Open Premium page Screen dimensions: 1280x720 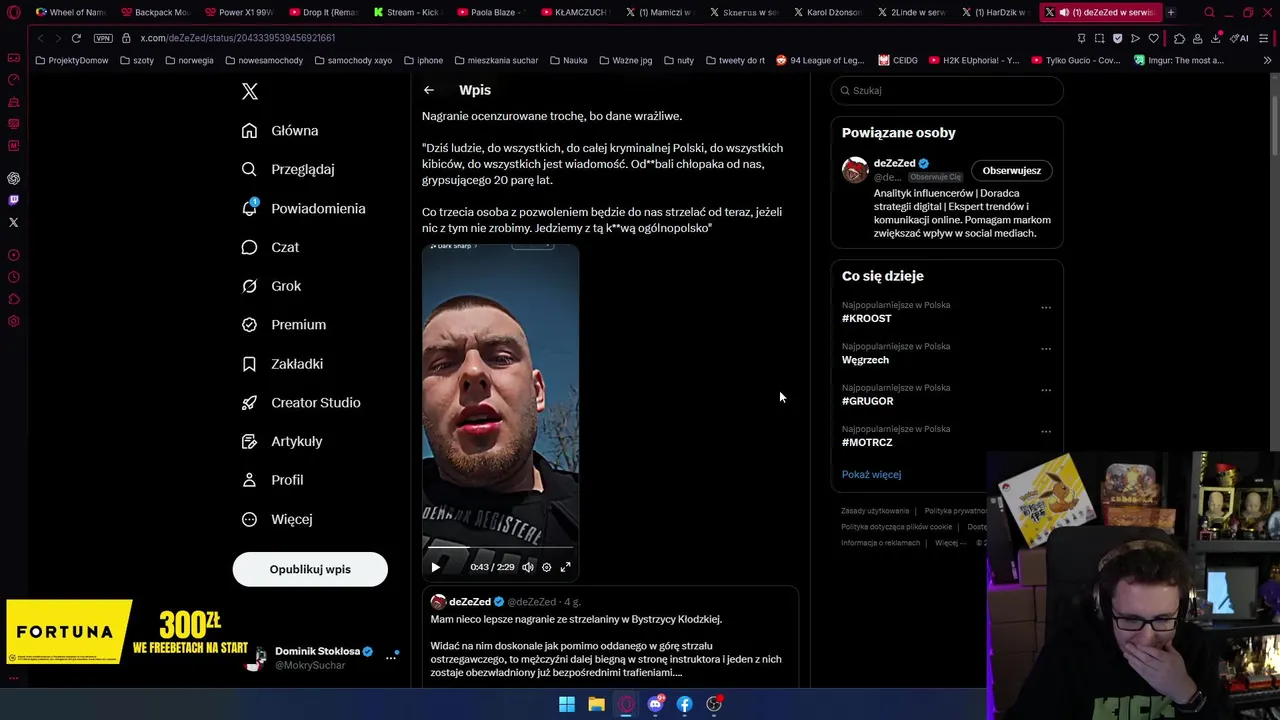pyautogui.click(x=284, y=324)
